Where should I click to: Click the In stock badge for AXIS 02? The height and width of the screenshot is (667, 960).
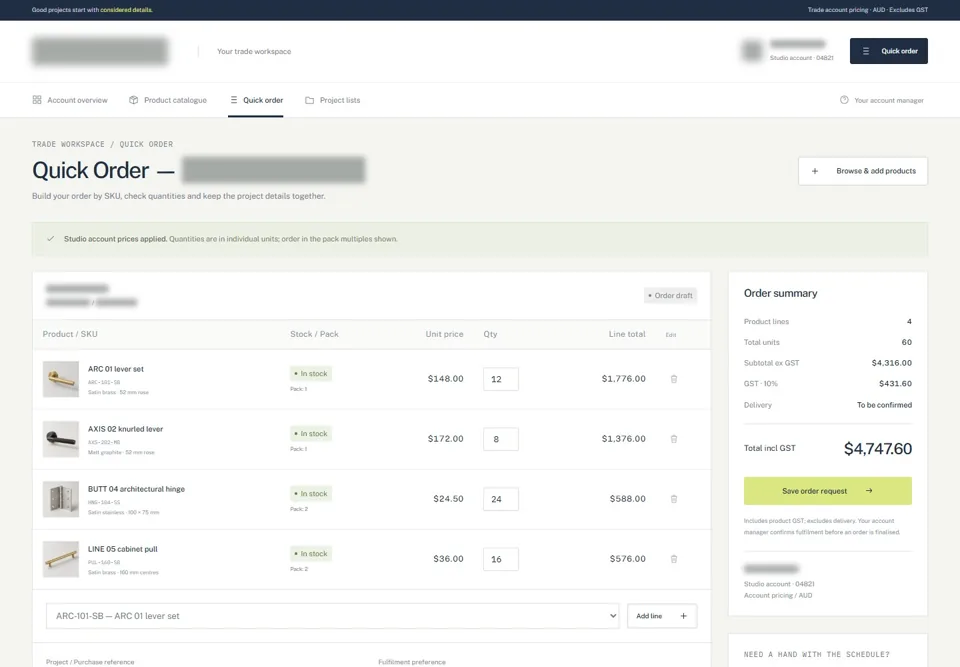(311, 434)
